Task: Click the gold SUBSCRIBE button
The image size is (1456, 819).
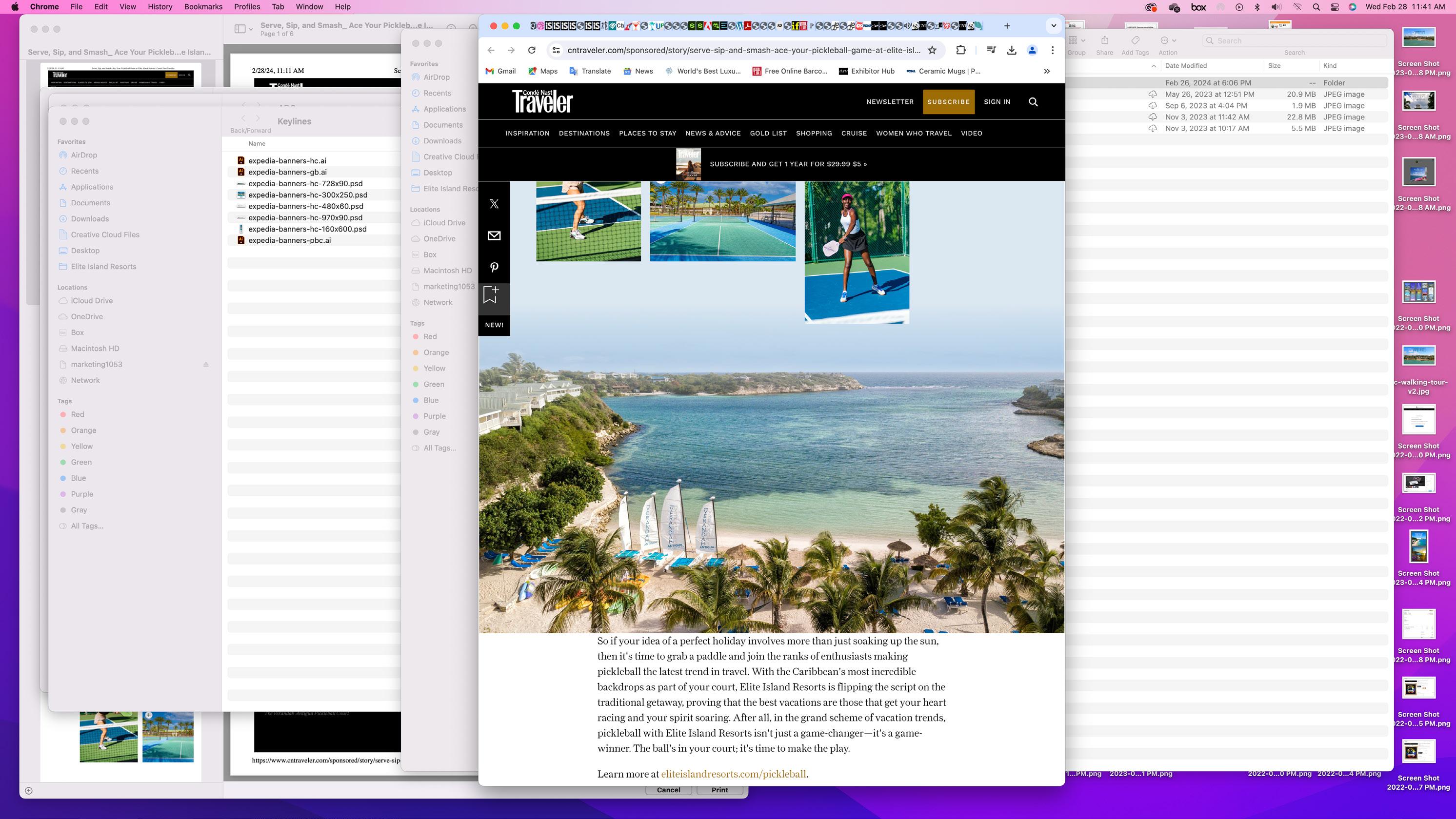Action: [x=948, y=102]
